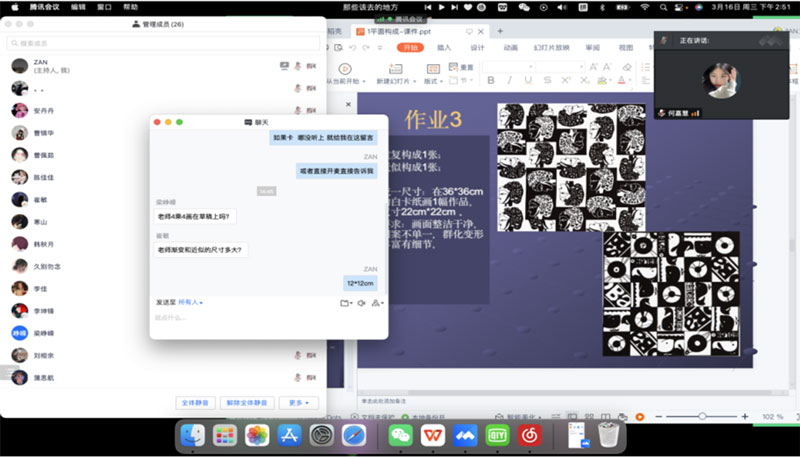Click the 全体静音 button

coord(196,403)
